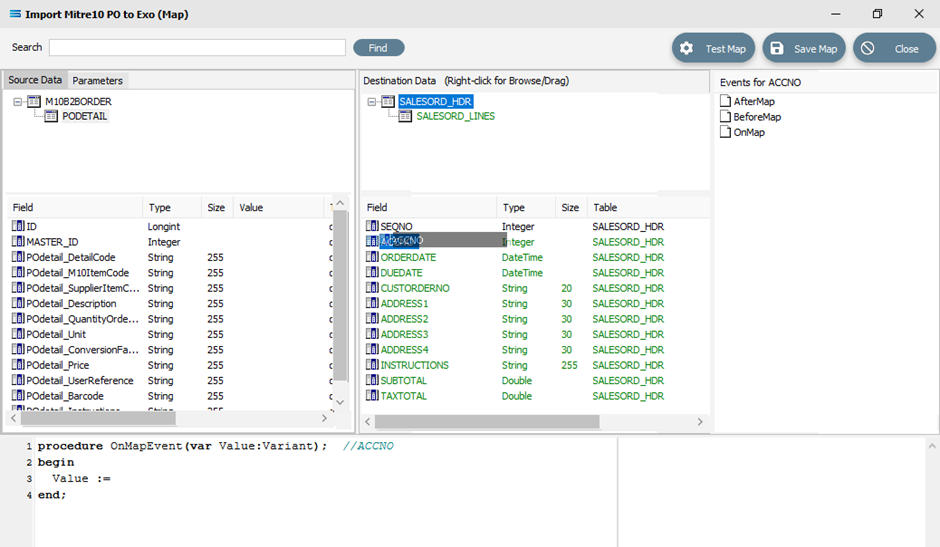
Task: Click destination horizontal scrollbar thumb
Action: coord(487,422)
